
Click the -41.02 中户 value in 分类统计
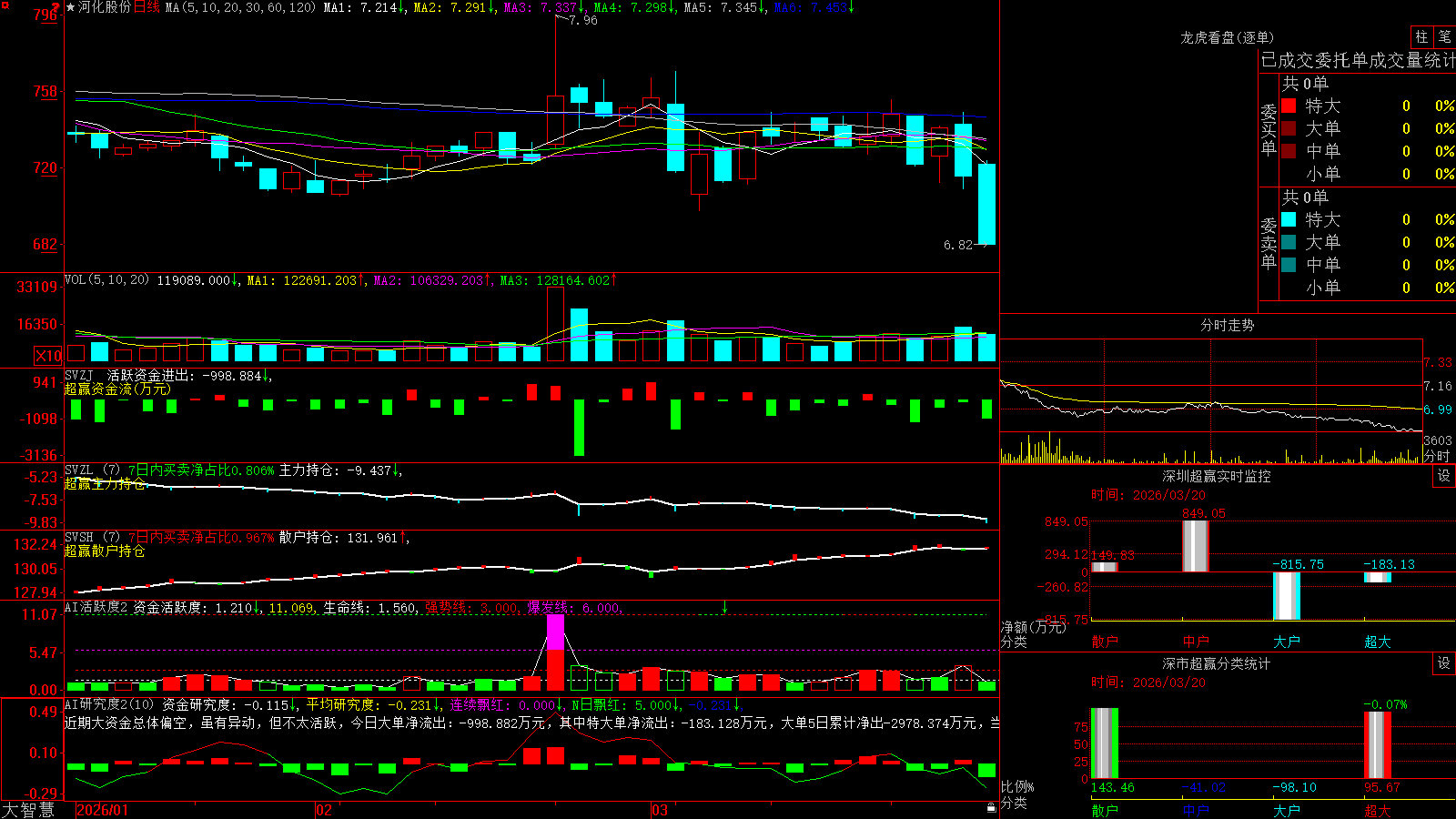coord(1203,787)
